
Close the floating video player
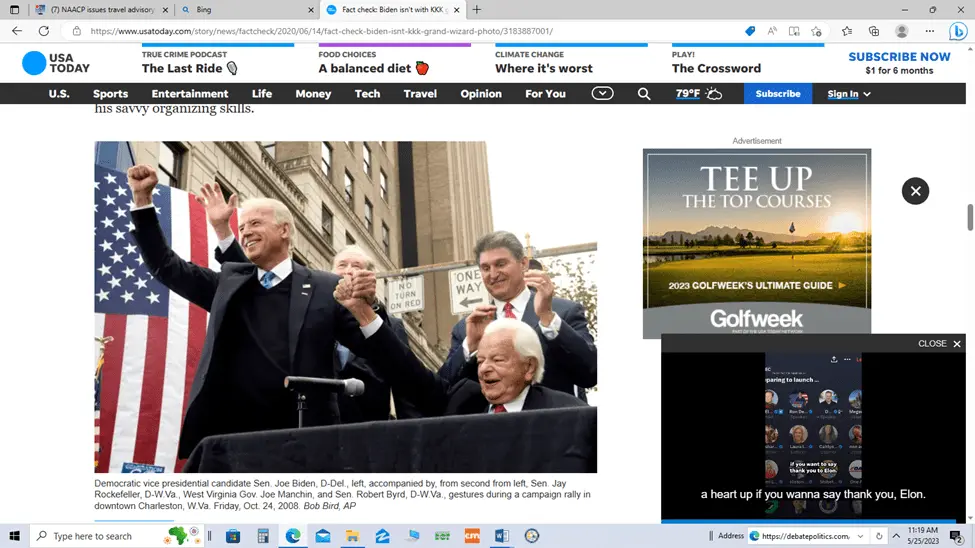pyautogui.click(x=939, y=343)
